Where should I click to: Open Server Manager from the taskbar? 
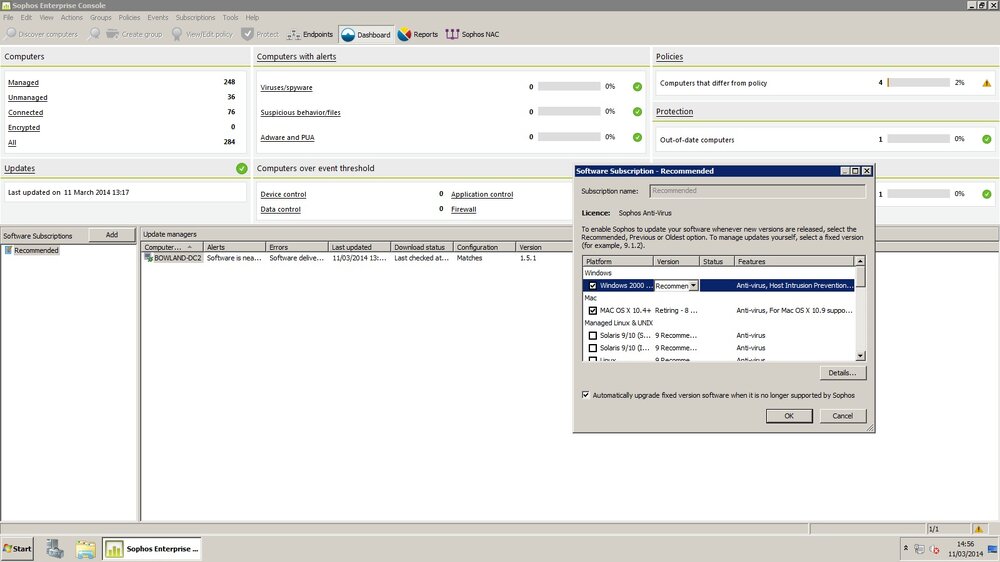tap(55, 549)
